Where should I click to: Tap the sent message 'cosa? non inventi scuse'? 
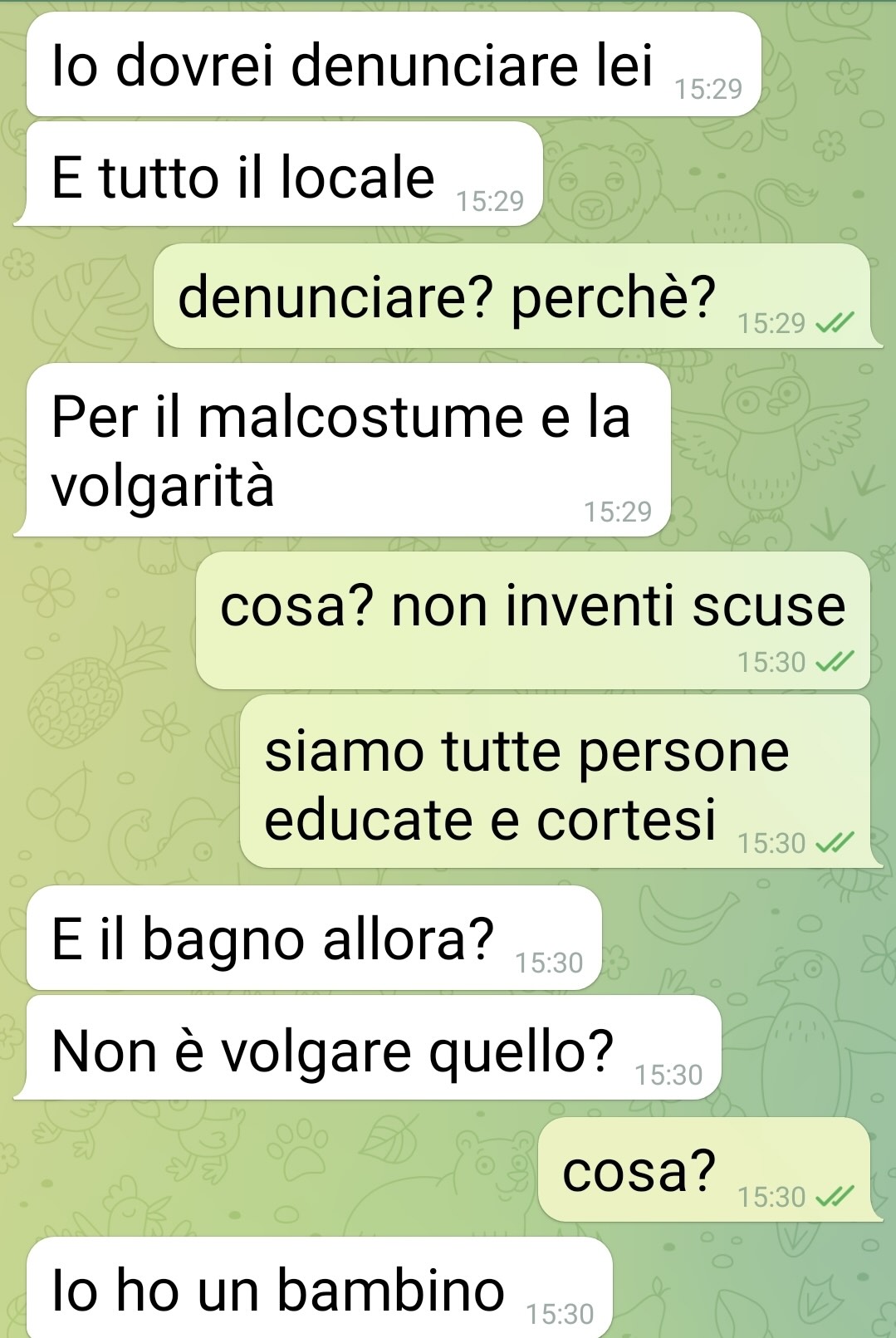click(x=533, y=620)
